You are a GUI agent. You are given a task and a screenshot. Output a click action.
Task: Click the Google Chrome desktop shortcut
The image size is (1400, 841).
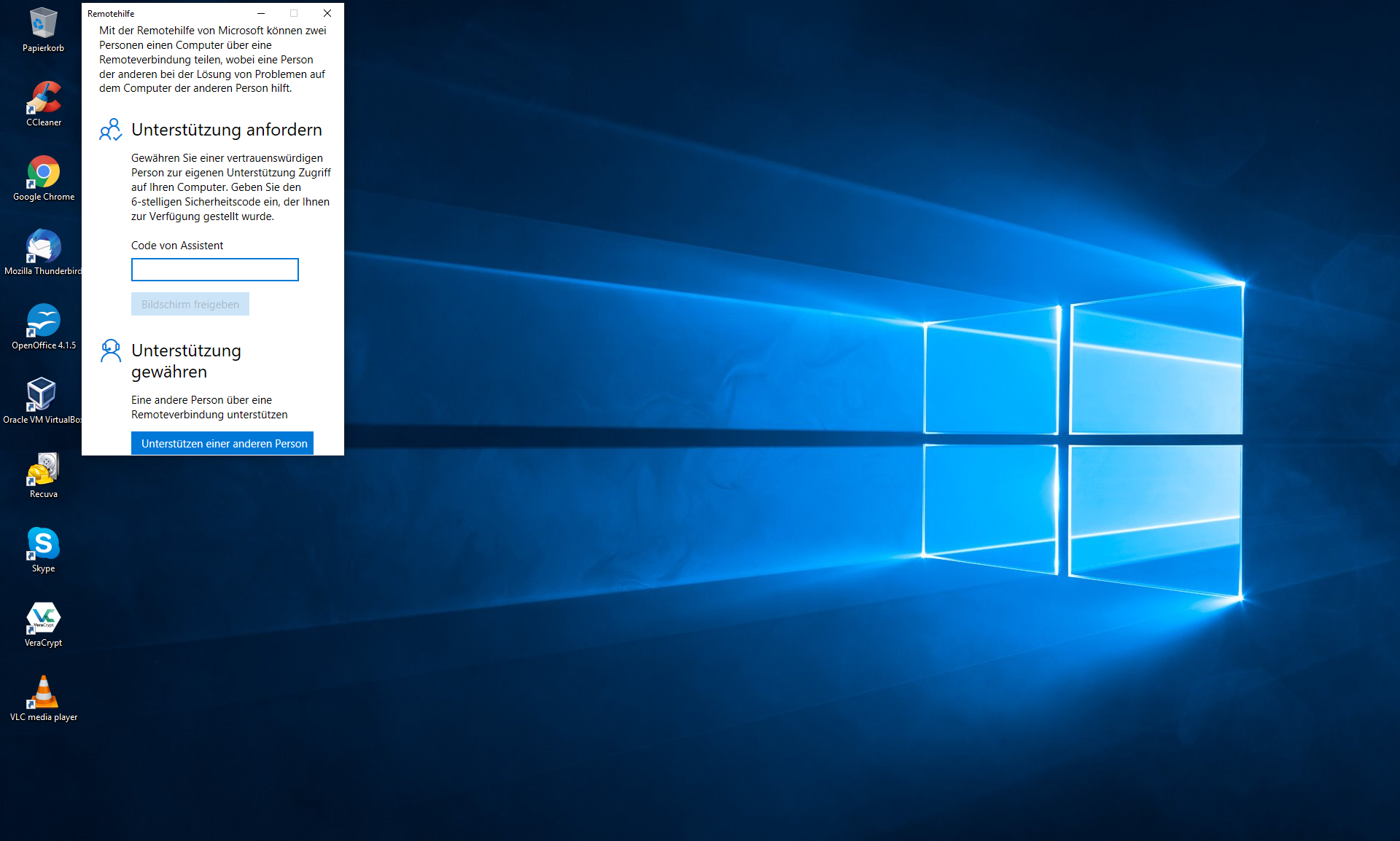tap(43, 173)
